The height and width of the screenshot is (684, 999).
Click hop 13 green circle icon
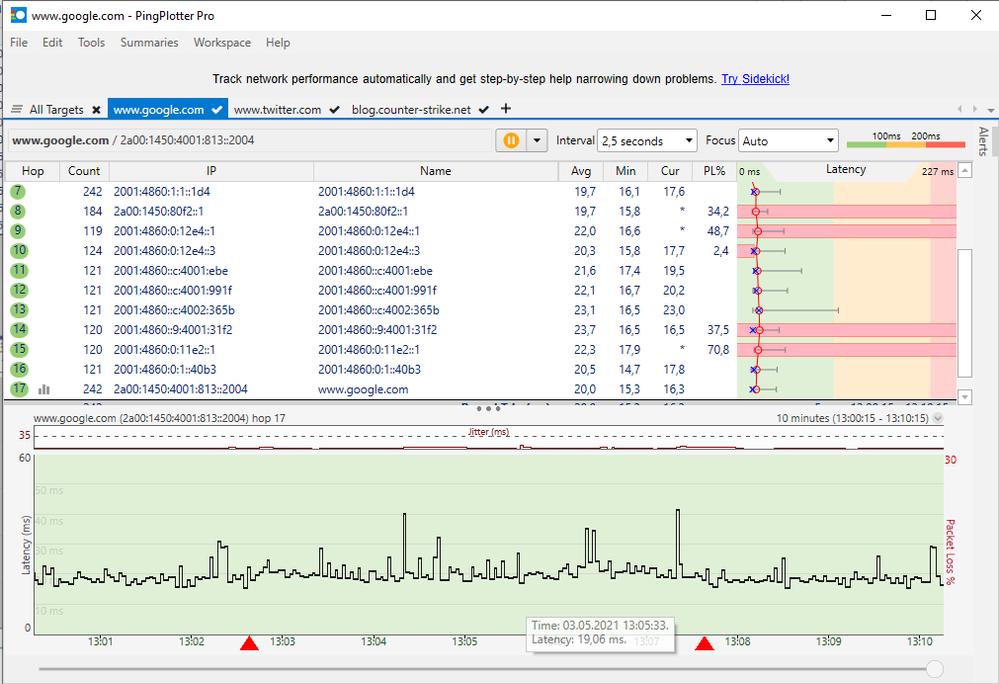[x=19, y=310]
